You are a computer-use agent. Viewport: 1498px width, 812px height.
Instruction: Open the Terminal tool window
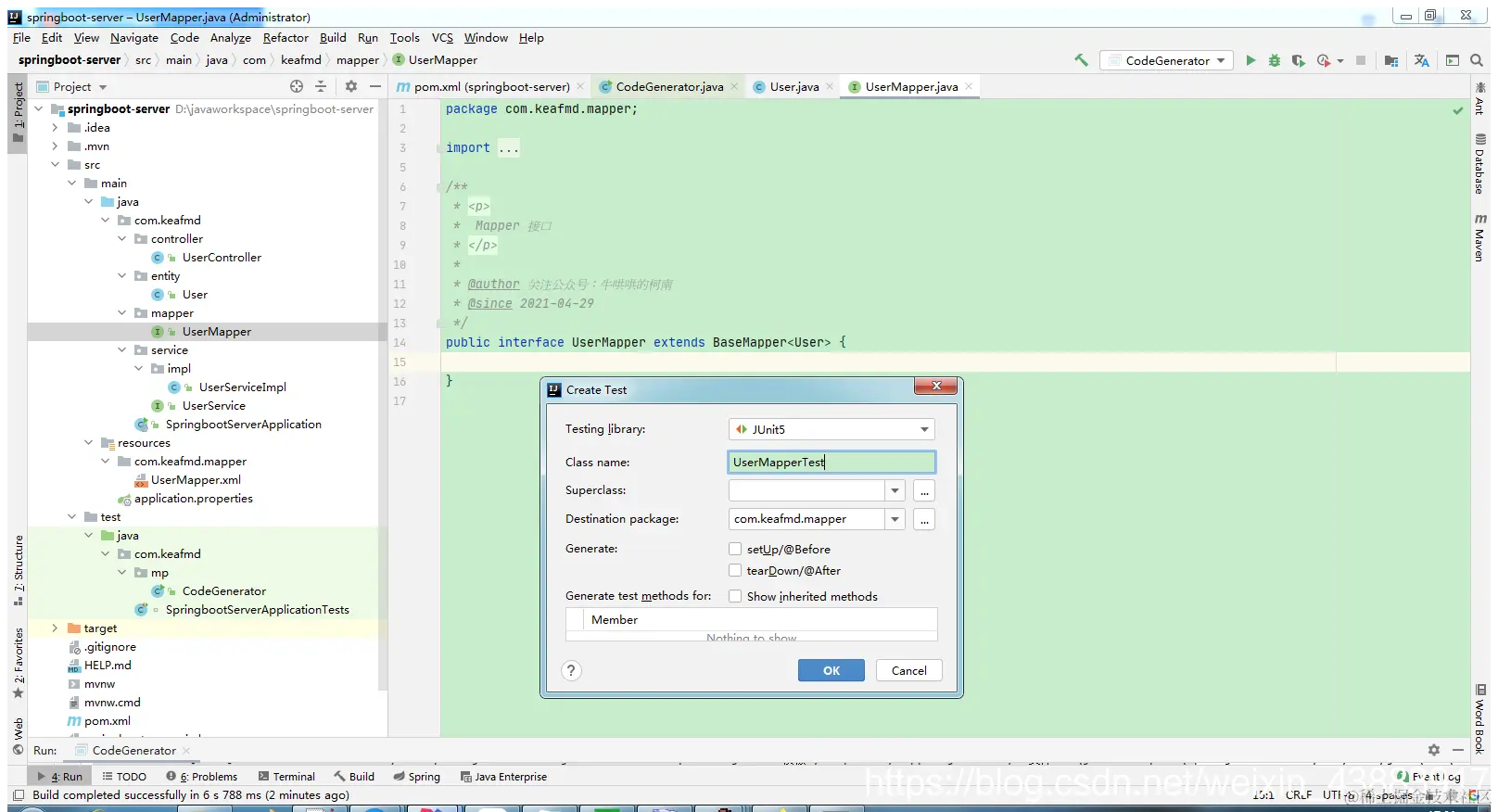pos(287,777)
